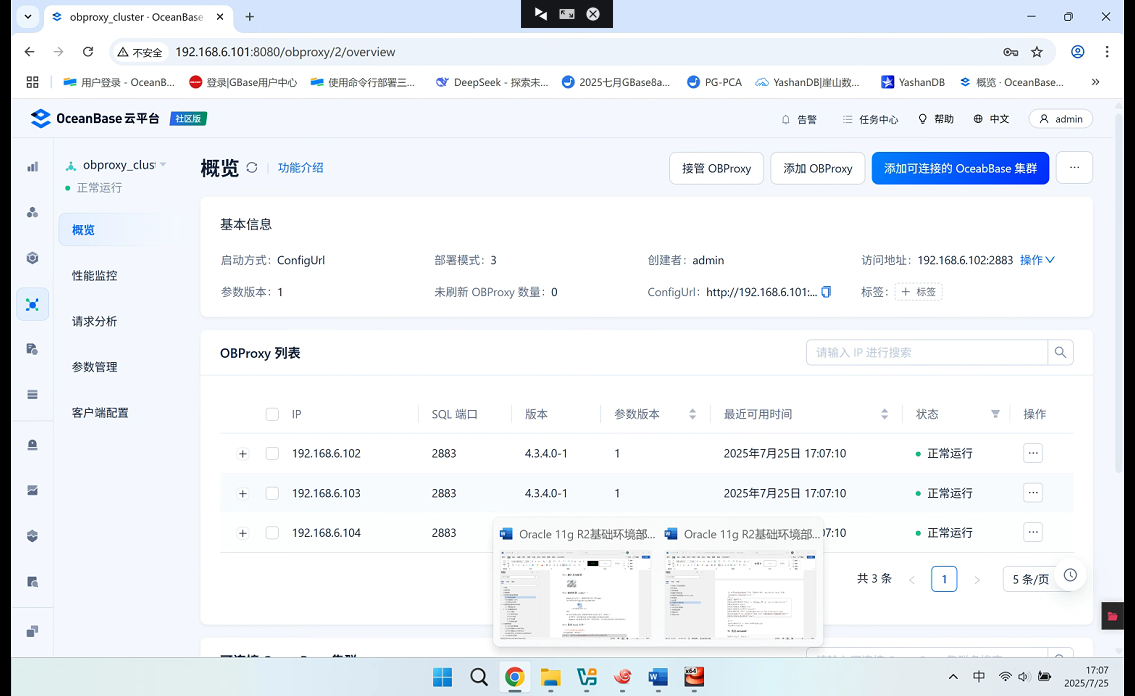
Task: Click the 添加 OBProxy button
Action: click(817, 169)
